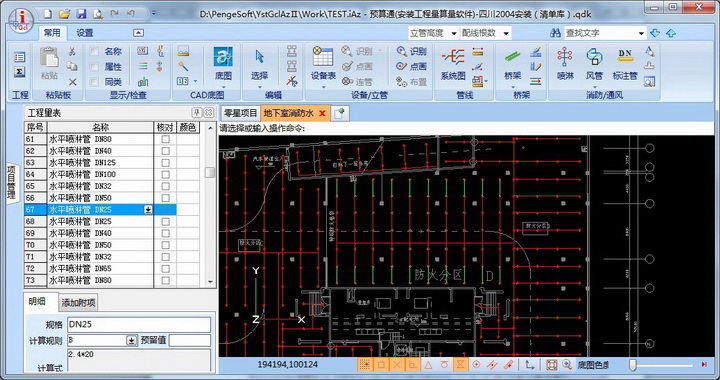The width and height of the screenshot is (720, 380).
Task: Open the 配线根数 dropdown
Action: pyautogui.click(x=506, y=33)
